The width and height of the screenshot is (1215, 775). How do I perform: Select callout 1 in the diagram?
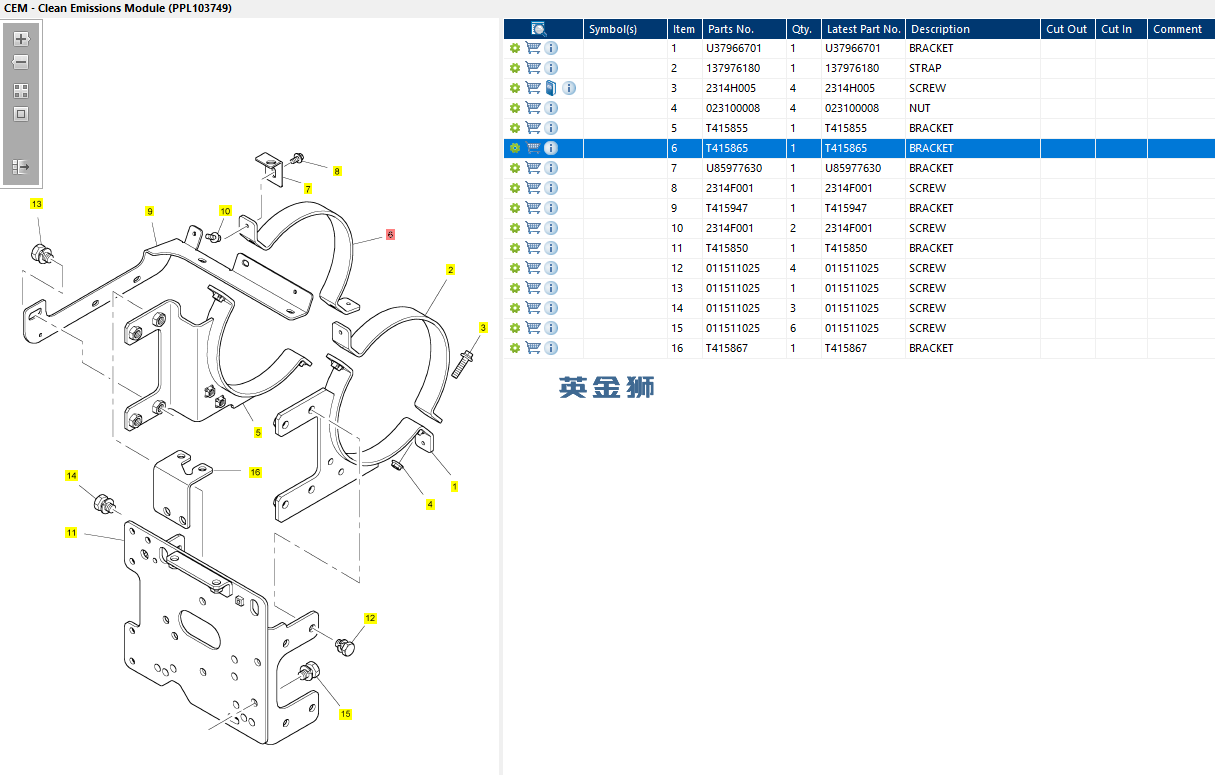pos(455,487)
